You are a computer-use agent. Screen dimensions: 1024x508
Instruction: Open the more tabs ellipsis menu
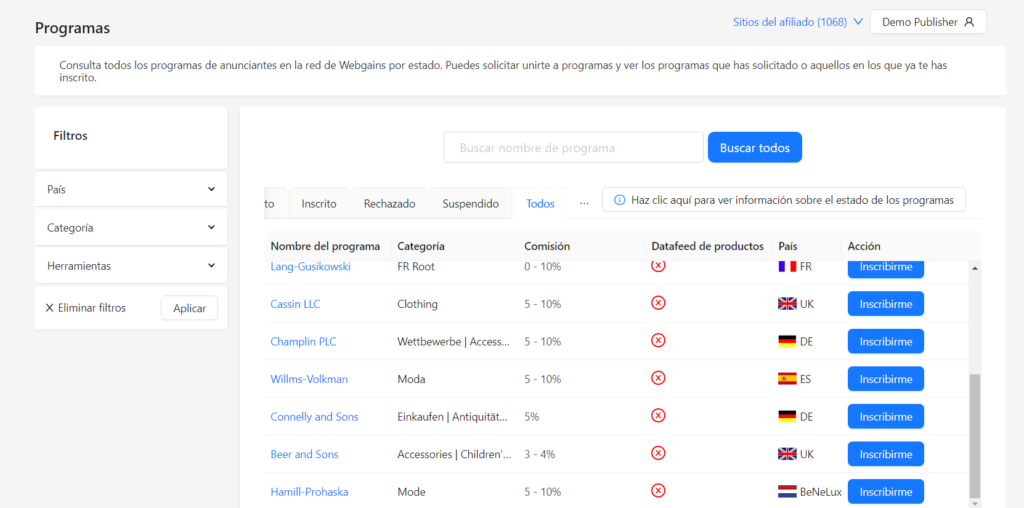(x=584, y=203)
